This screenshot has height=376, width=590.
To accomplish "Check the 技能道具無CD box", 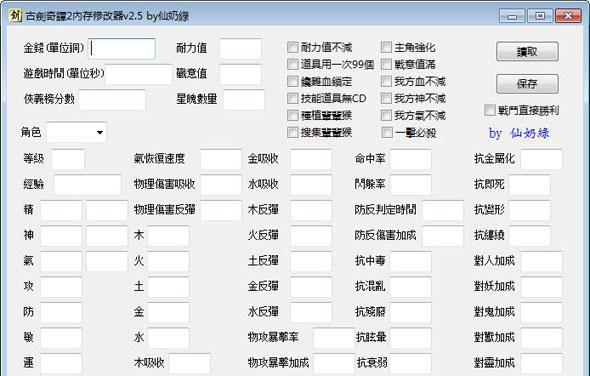I will click(x=293, y=98).
